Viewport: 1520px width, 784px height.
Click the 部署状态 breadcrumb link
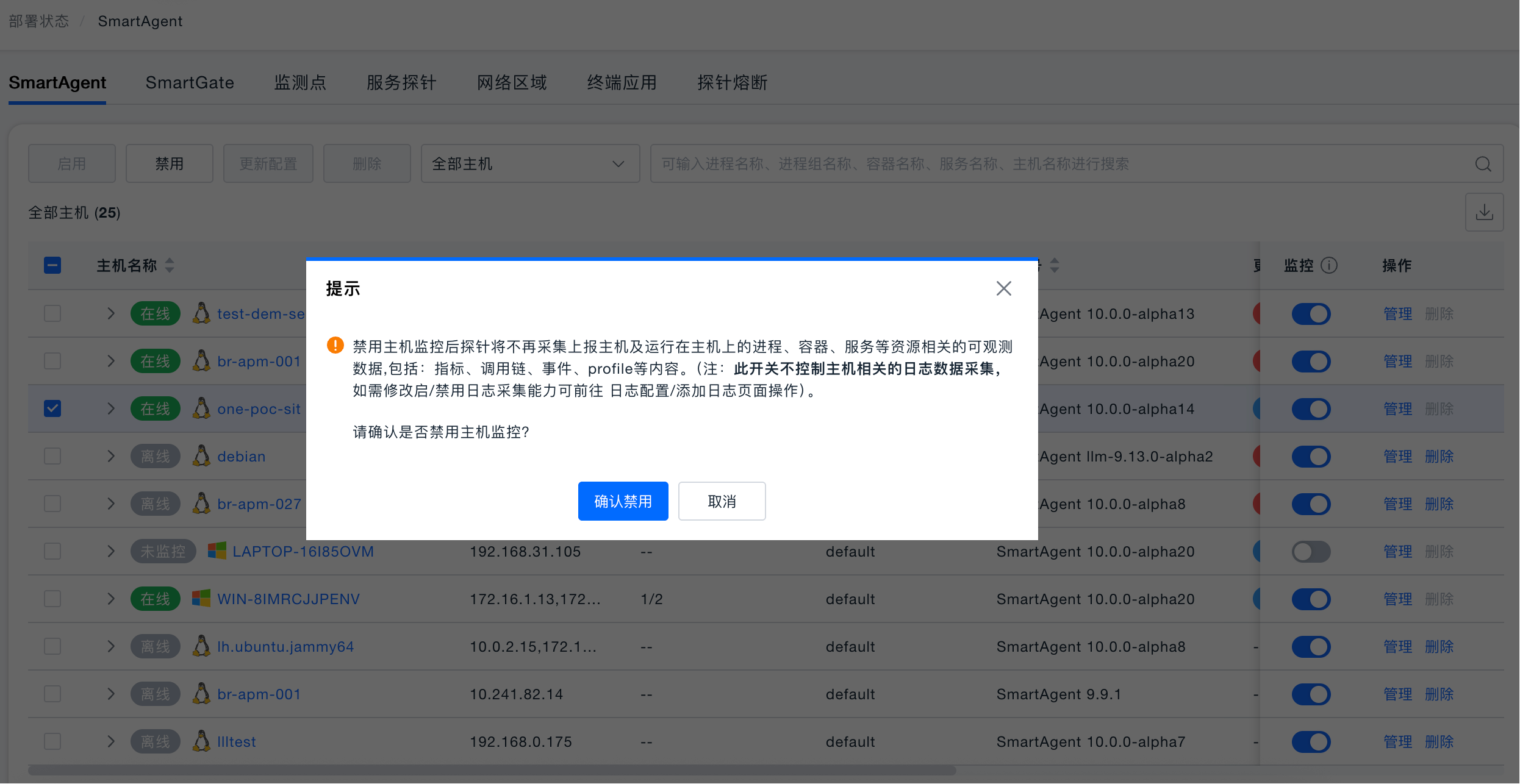click(x=39, y=21)
